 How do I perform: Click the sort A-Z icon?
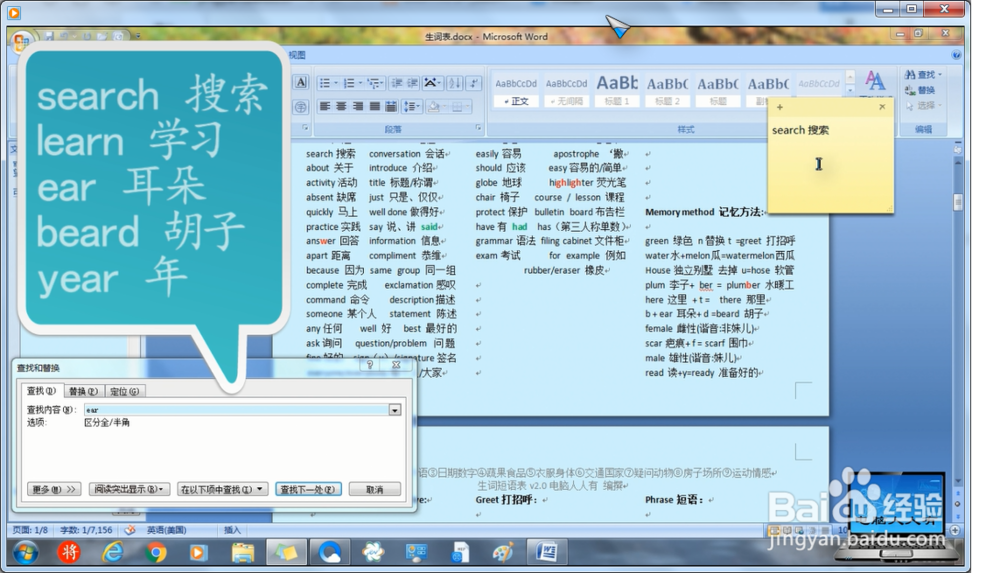455,83
